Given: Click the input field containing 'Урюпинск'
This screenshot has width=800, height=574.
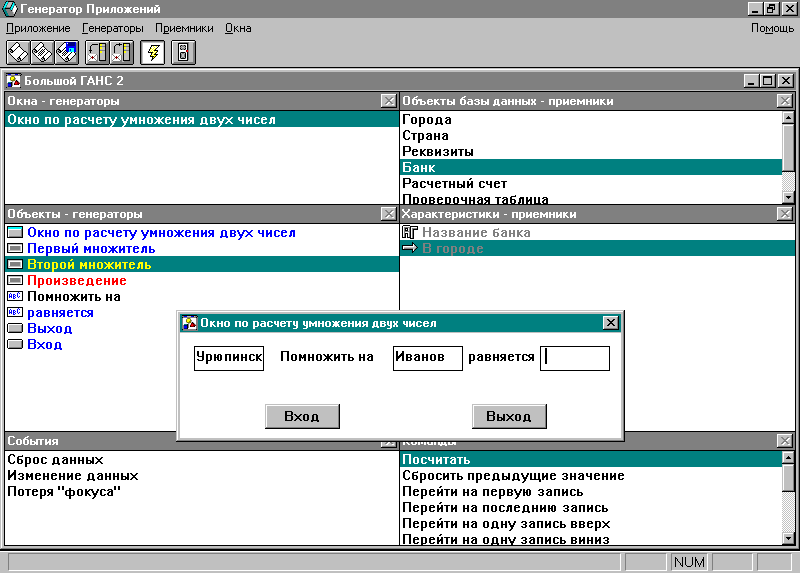Looking at the screenshot, I should [229, 358].
